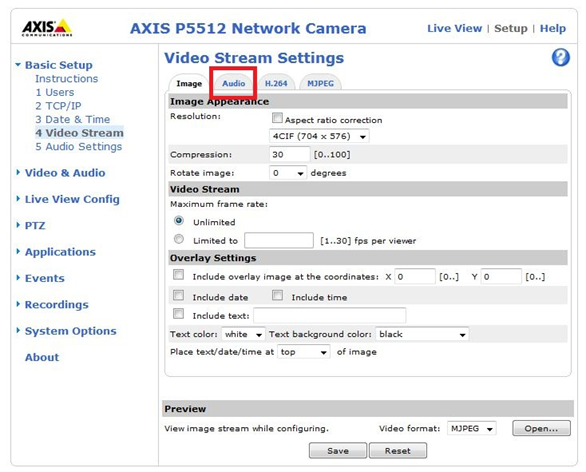The width and height of the screenshot is (586, 472).
Task: Open the Place text position dropdown
Action: (x=303, y=352)
